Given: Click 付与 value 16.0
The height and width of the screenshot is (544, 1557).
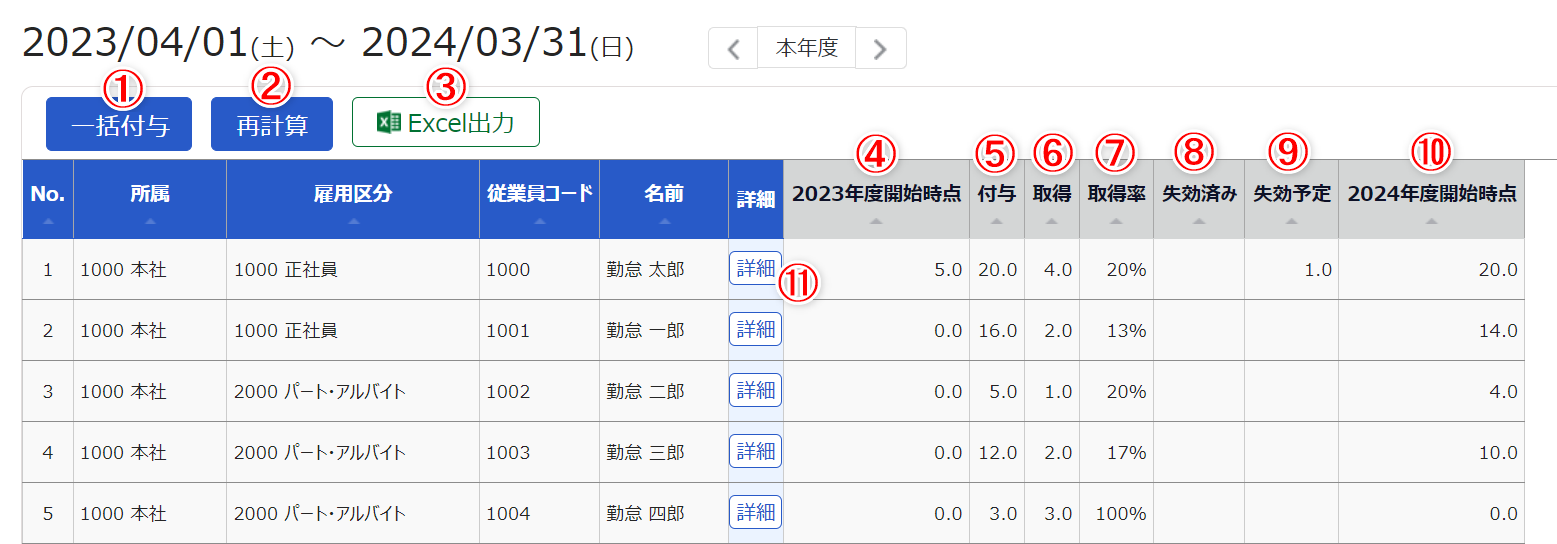Looking at the screenshot, I should 998,330.
